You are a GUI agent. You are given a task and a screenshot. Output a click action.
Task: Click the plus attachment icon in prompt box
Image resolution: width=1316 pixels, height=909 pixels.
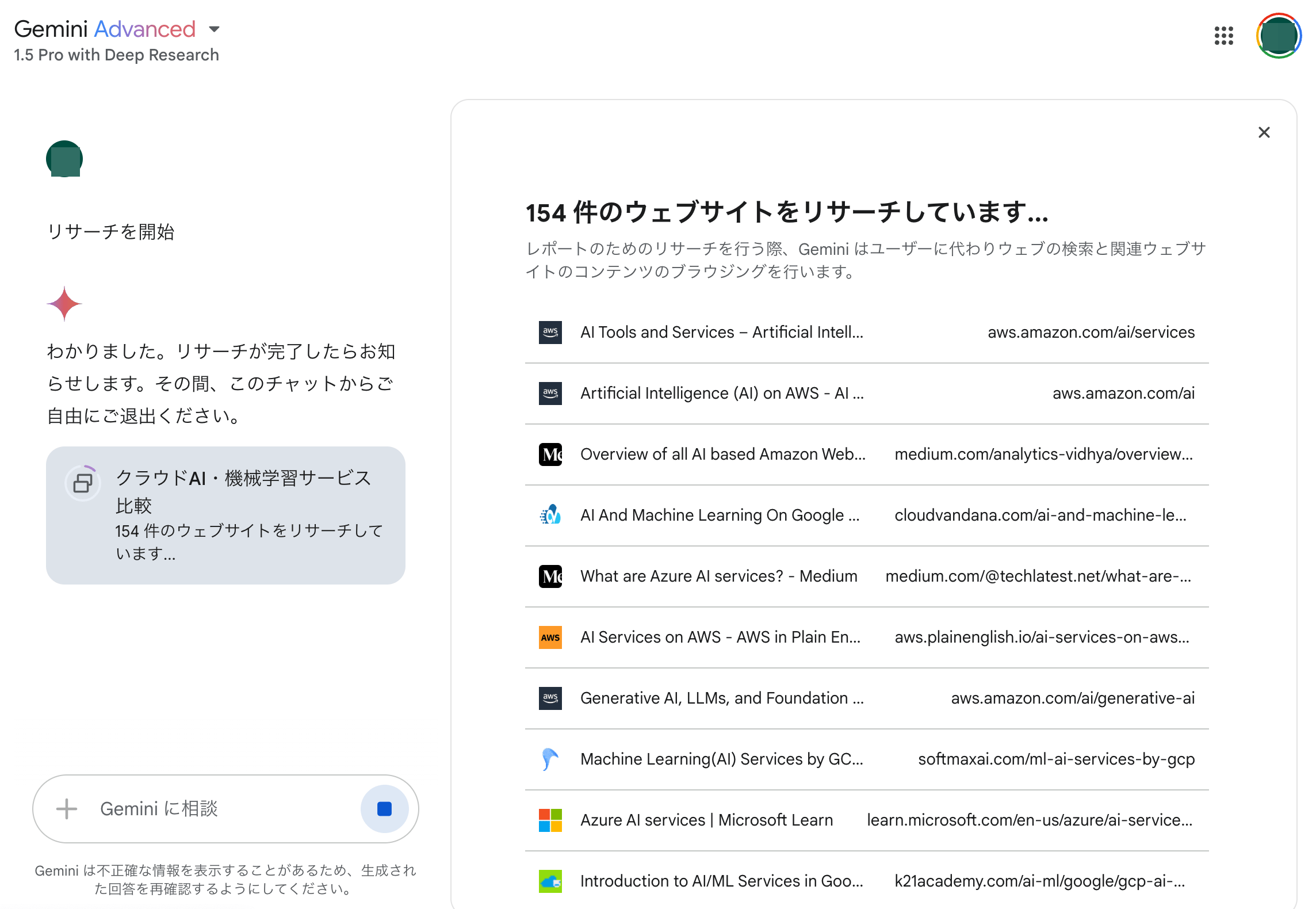pyautogui.click(x=67, y=809)
